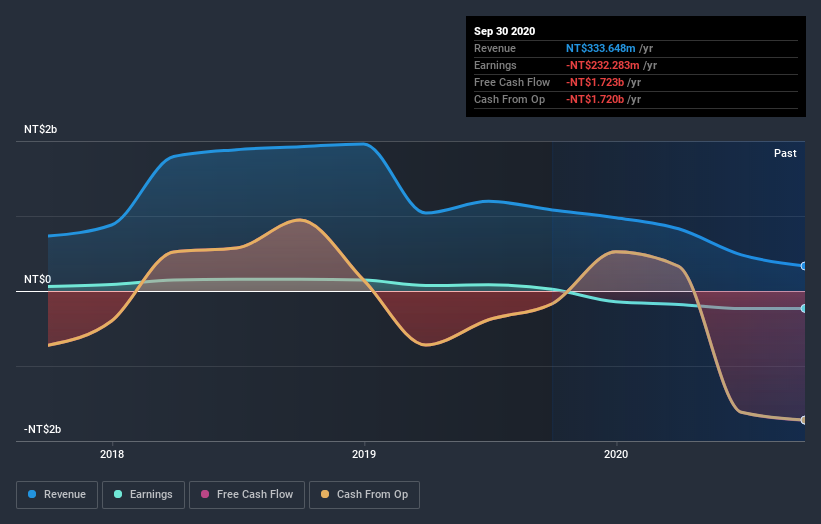Toggle the Cash From Op legend button
821x524 pixels.
(364, 495)
